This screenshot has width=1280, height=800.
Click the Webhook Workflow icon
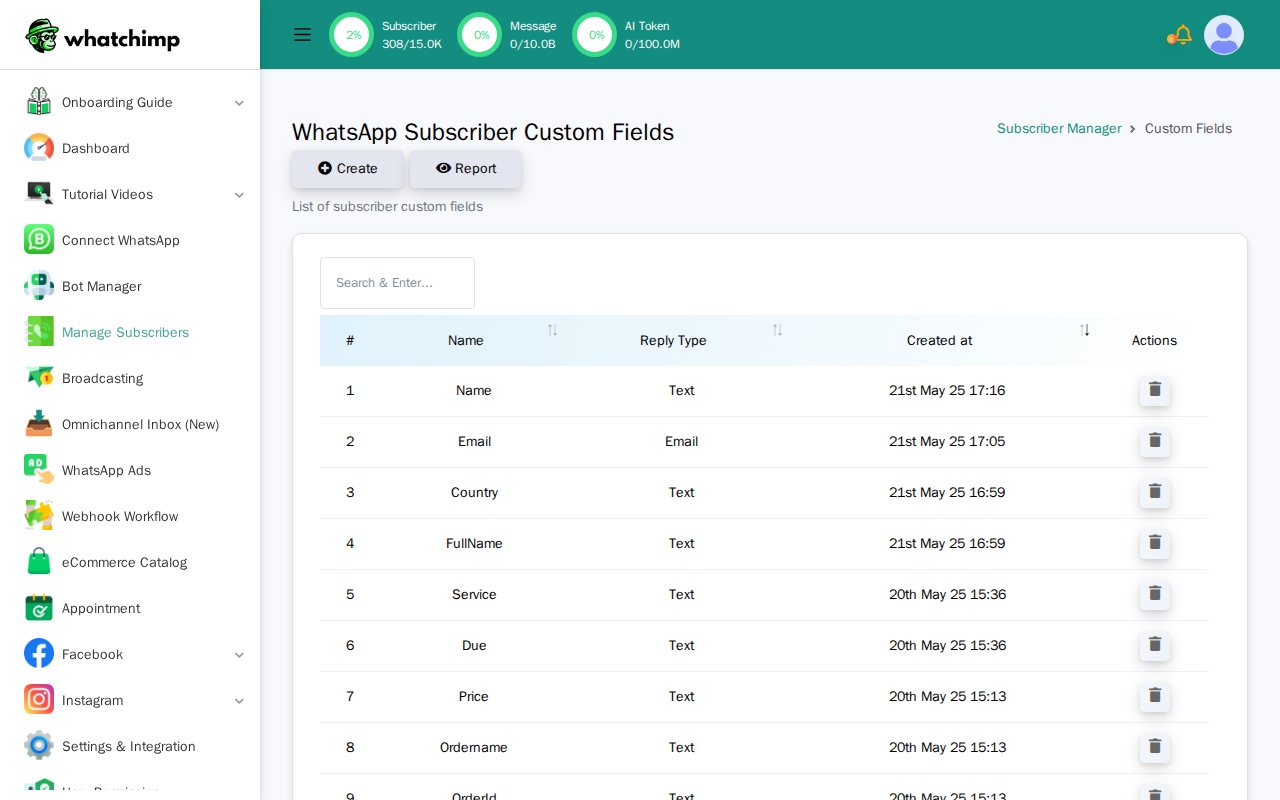[x=39, y=516]
